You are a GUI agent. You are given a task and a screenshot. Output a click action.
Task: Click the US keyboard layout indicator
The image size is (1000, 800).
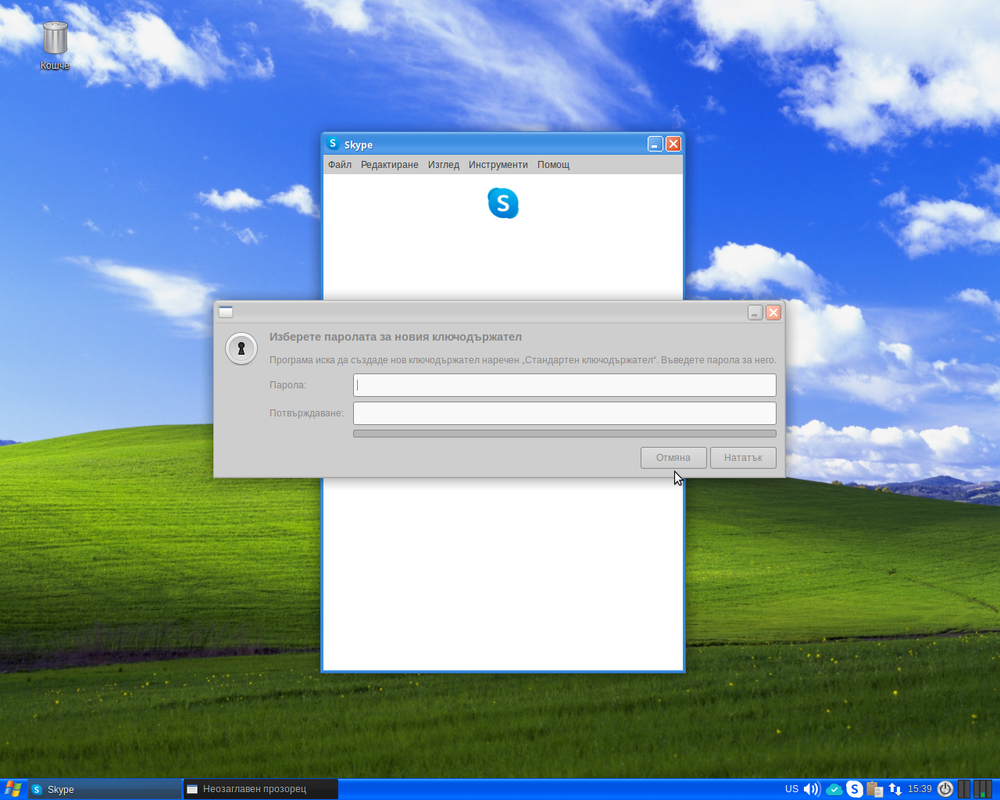791,789
